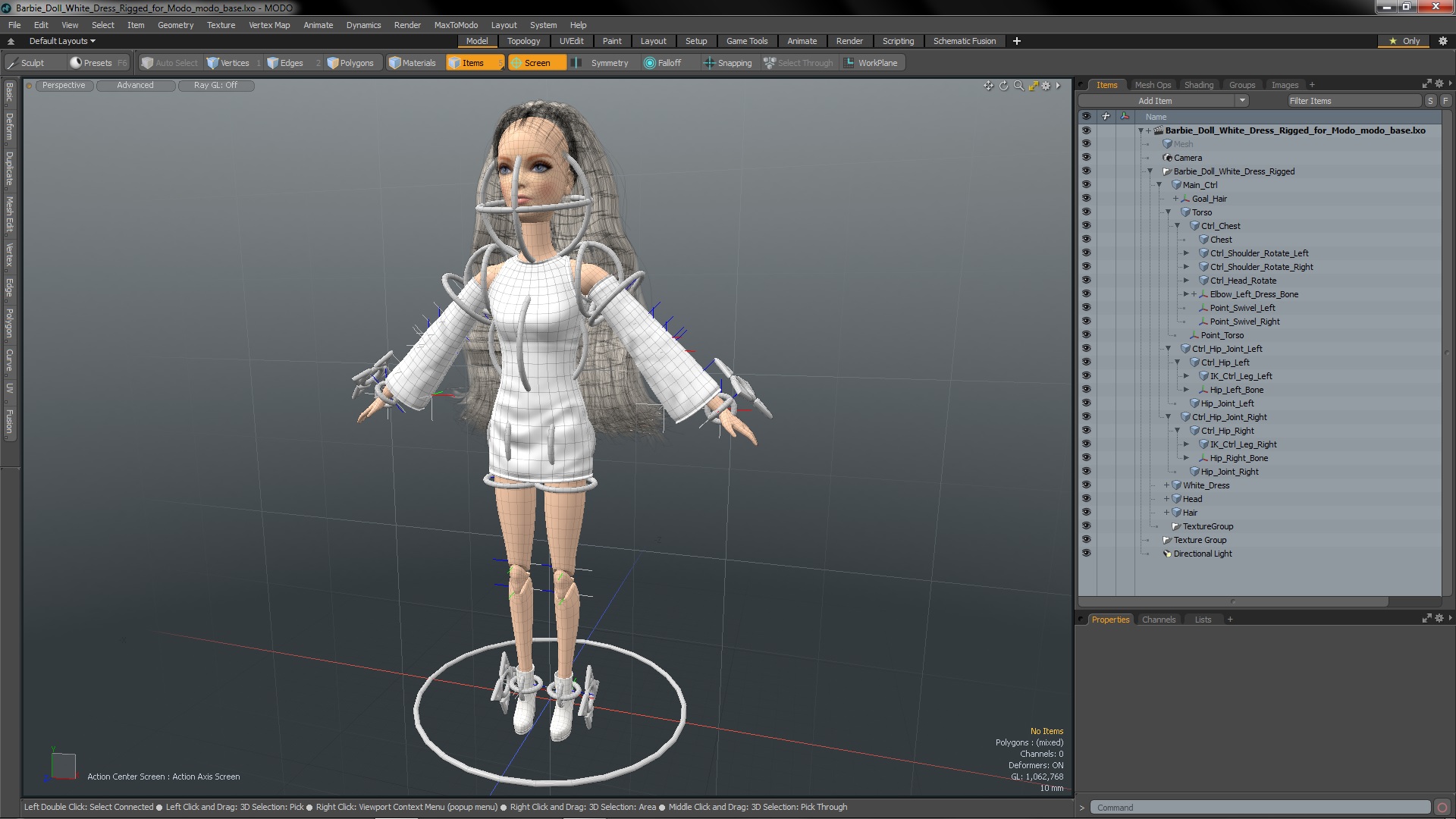Click the F filter button
1456x819 pixels.
[1445, 101]
